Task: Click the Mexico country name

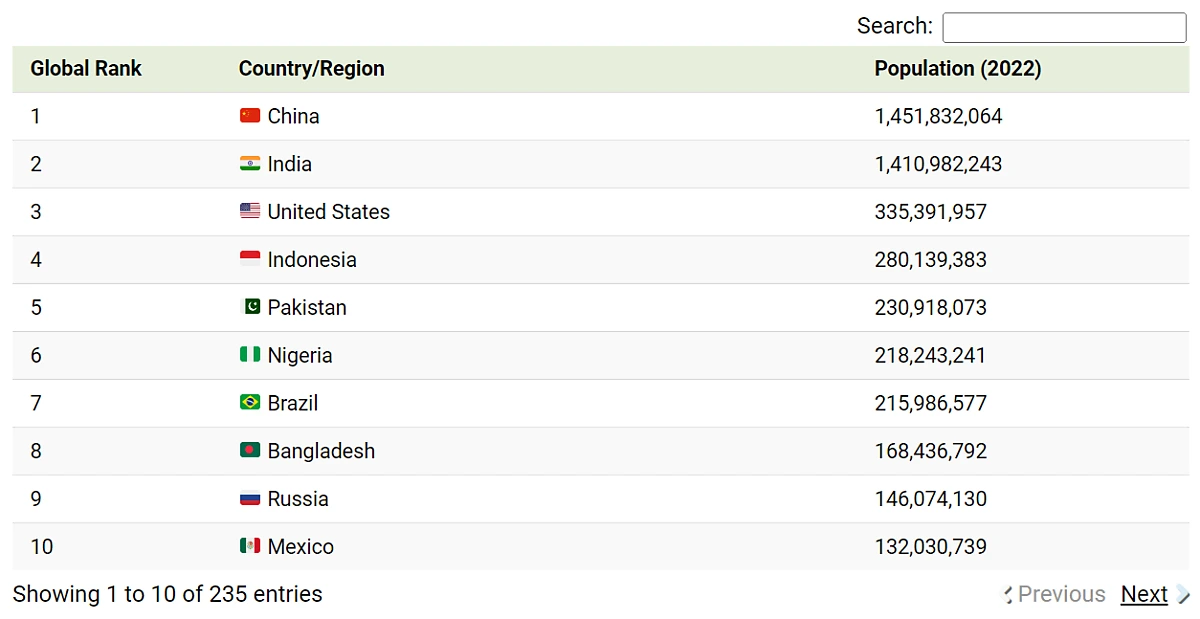Action: (300, 547)
